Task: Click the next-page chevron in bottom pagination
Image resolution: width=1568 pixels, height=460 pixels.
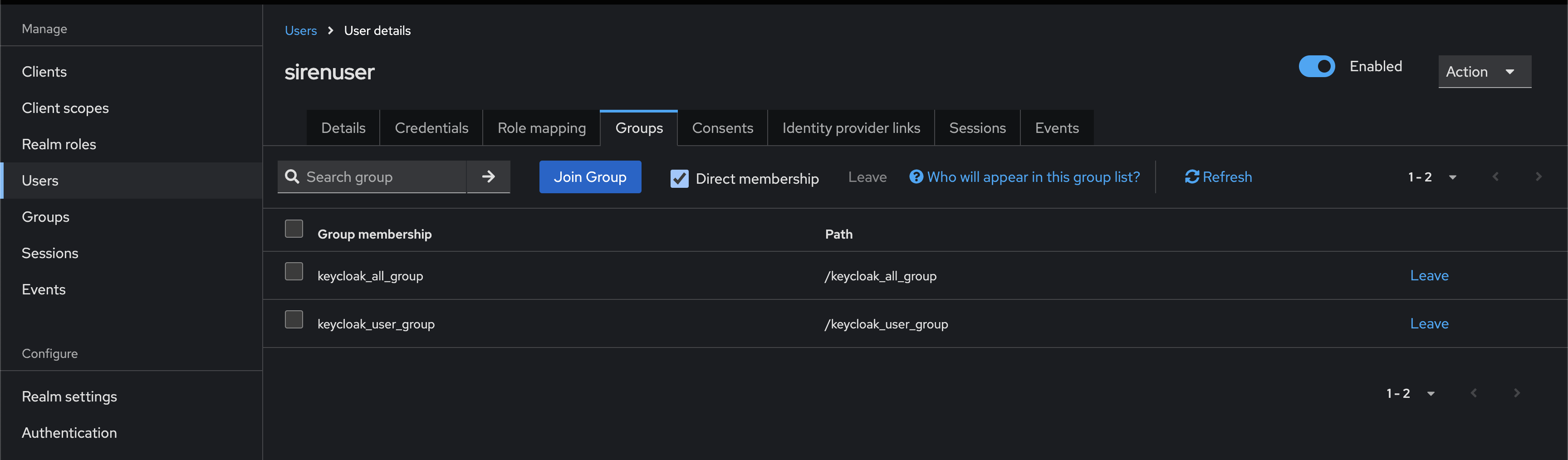Action: coord(1516,393)
